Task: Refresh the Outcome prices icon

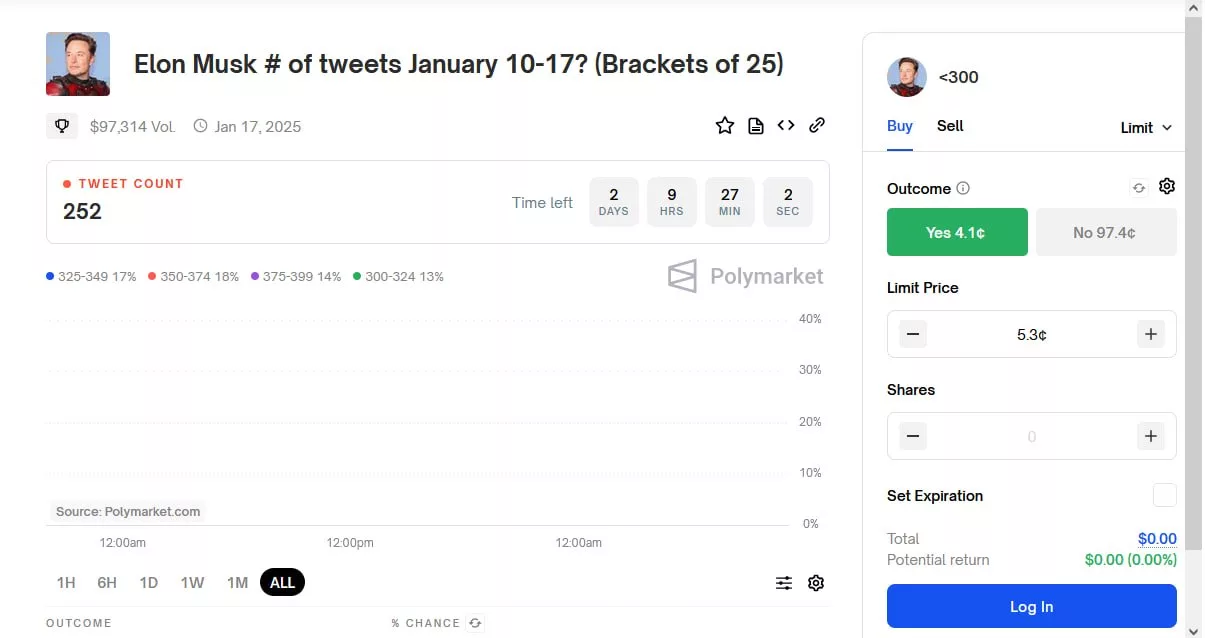Action: (1139, 188)
